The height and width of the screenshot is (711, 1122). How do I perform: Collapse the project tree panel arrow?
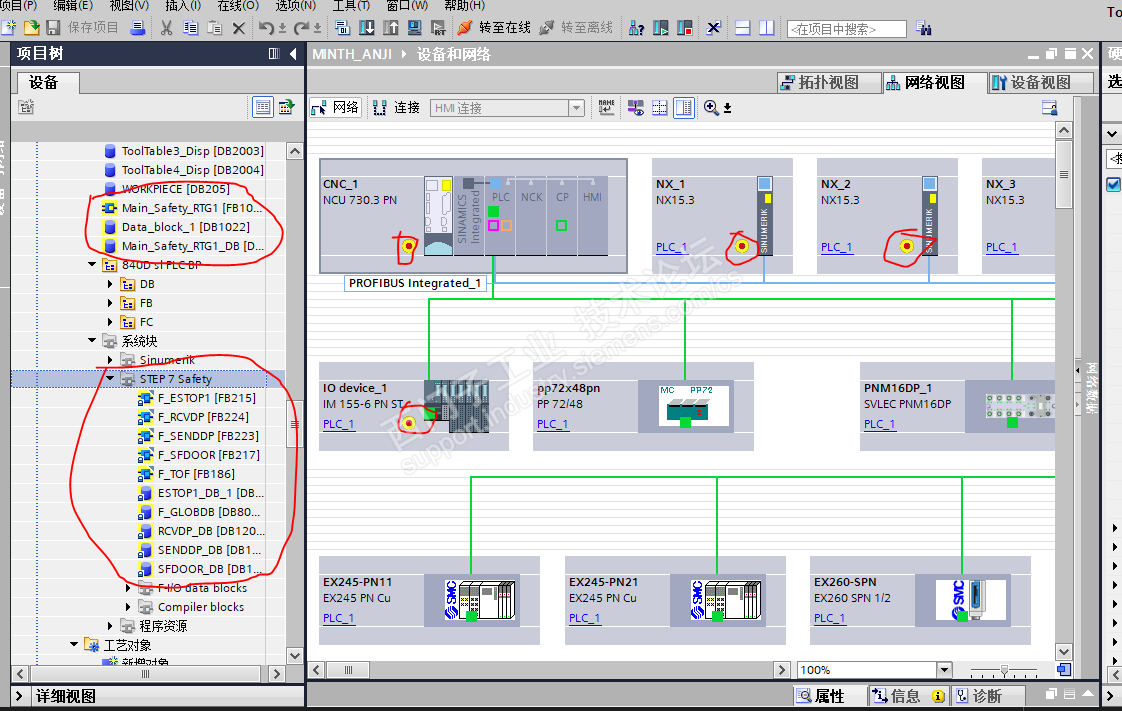pos(293,54)
